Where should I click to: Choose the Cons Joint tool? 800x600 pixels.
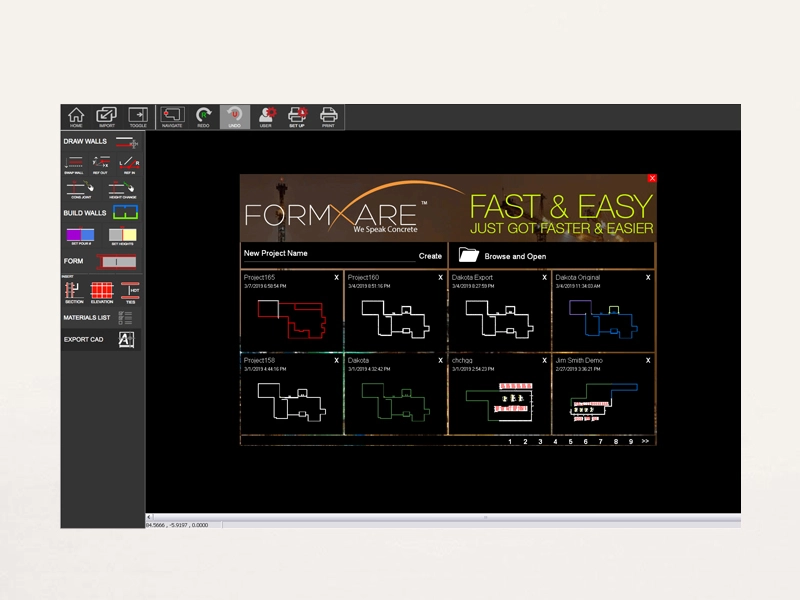tap(81, 189)
